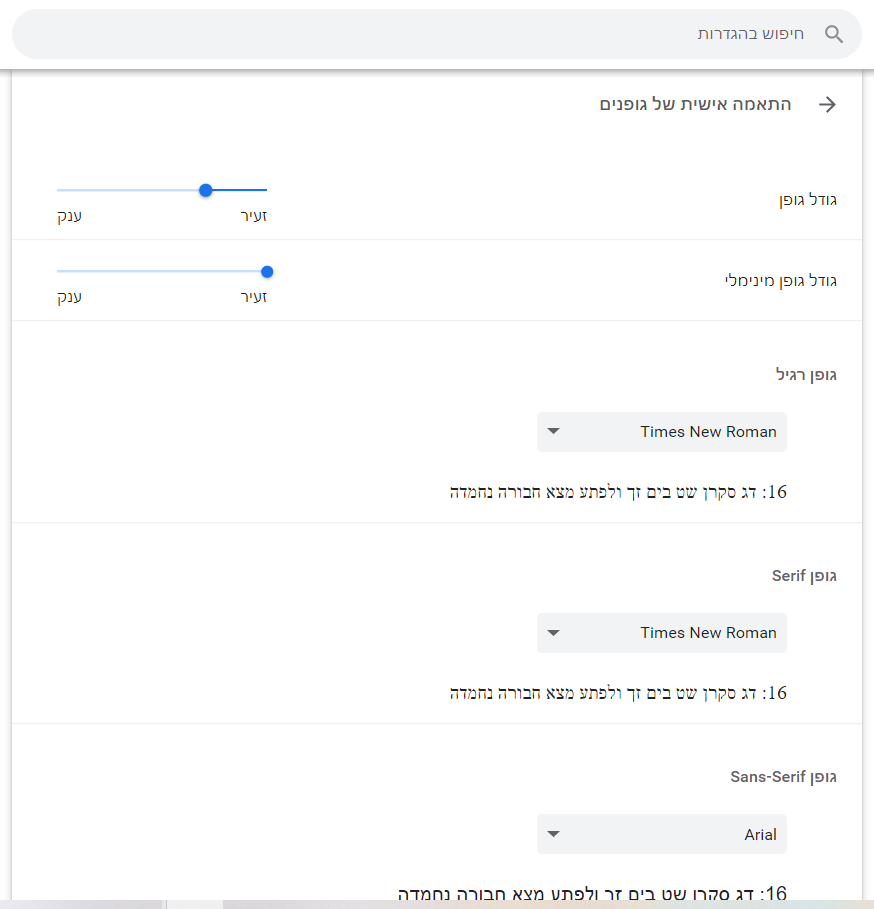
Task: Open the font dropdown under "גופן רגיל"
Action: point(662,432)
